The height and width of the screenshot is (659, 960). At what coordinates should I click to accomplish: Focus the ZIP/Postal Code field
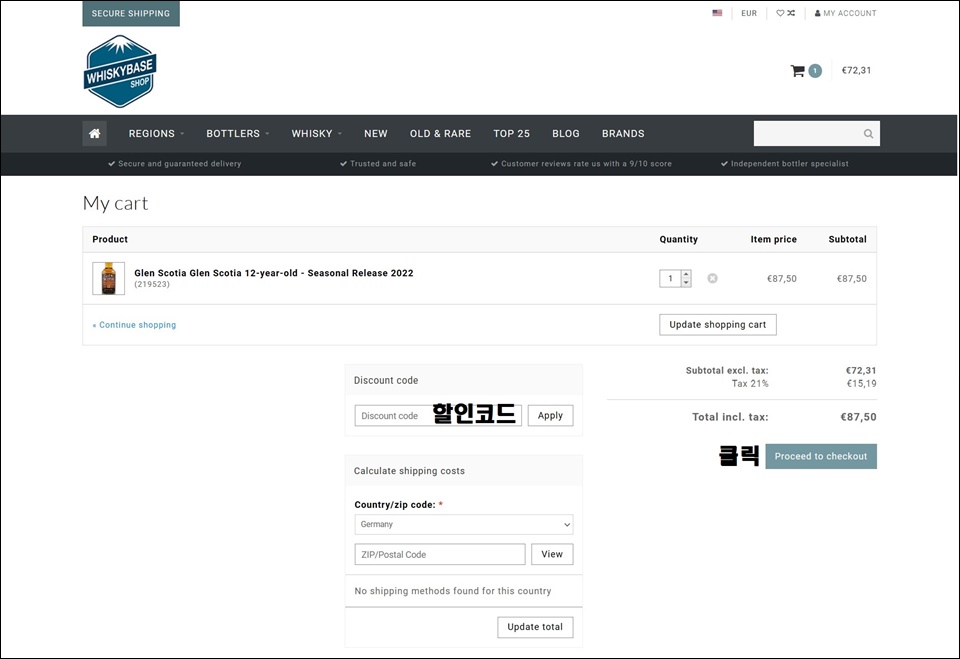pos(440,554)
